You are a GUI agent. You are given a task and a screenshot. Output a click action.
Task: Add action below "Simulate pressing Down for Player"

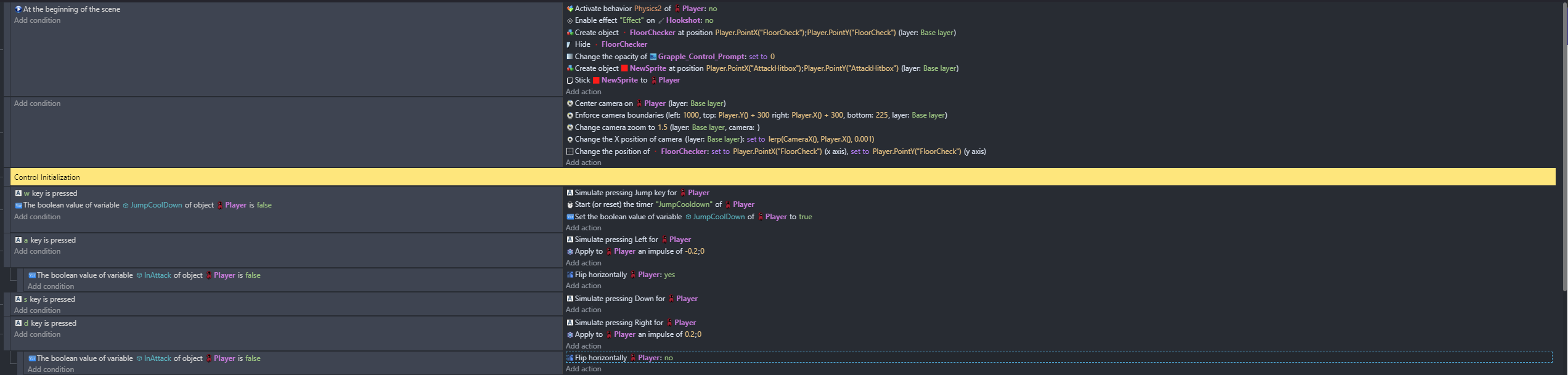[x=584, y=310]
